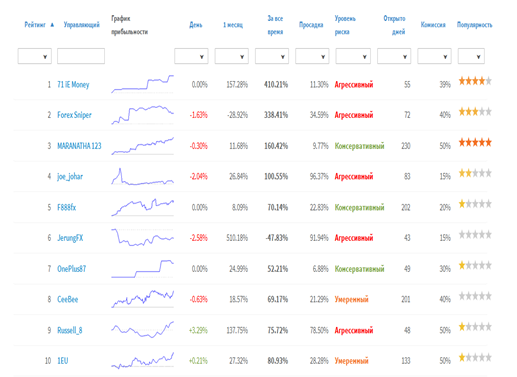Viewport: 517px width, 377px height.
Task: Open the F888fx manager link
Action: (x=67, y=207)
